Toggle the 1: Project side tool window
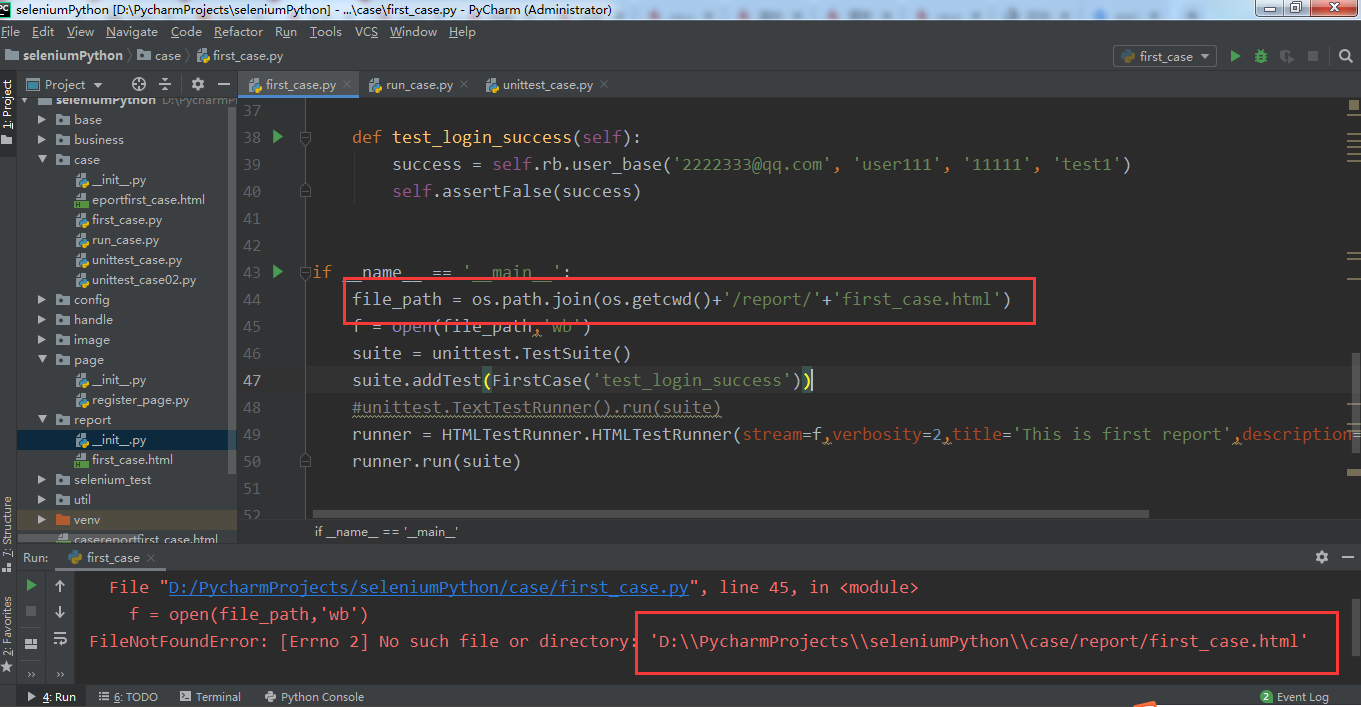1361x707 pixels. [x=8, y=105]
